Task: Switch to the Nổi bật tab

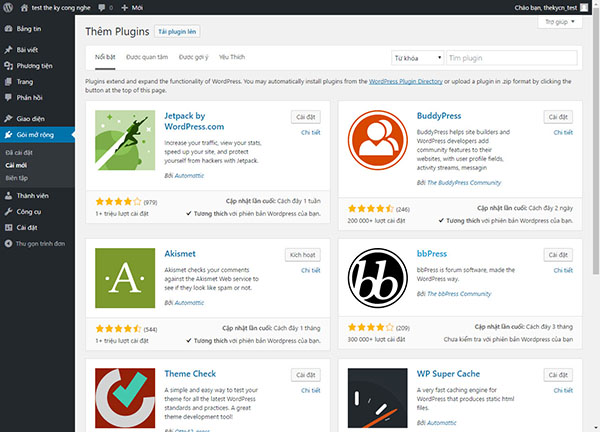Action: pyautogui.click(x=105, y=57)
